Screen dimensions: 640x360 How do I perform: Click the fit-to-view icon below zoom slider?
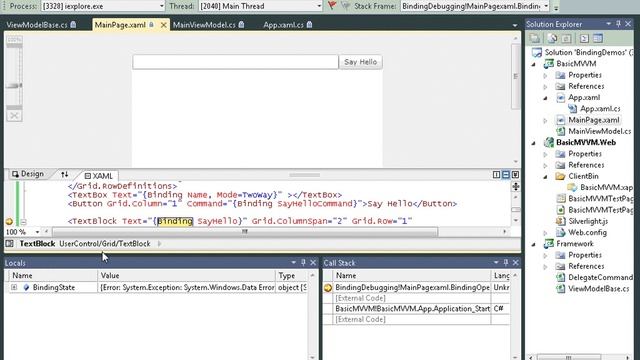pyautogui.click(x=14, y=116)
